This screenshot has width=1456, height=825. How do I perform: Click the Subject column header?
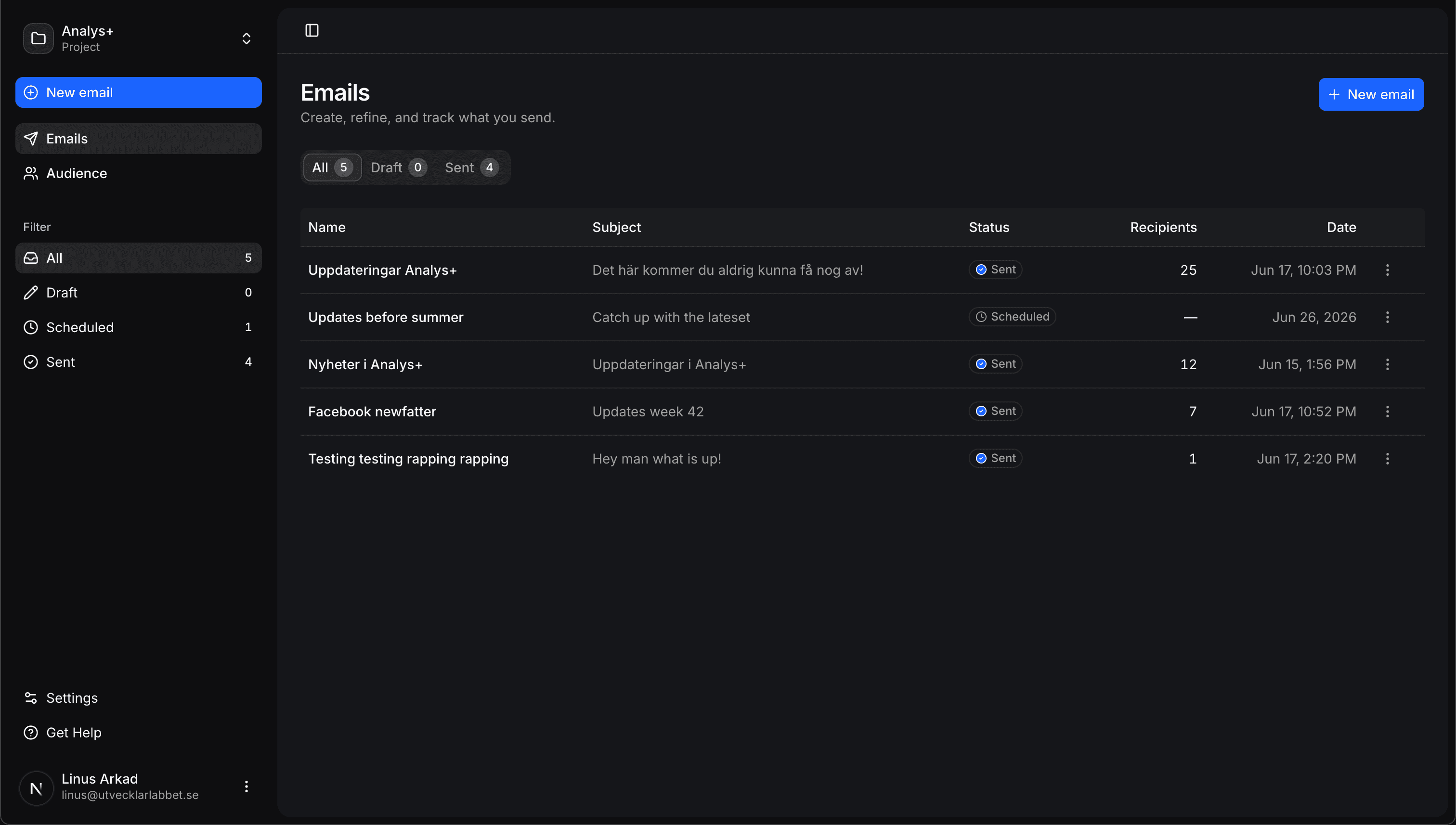[x=616, y=227]
